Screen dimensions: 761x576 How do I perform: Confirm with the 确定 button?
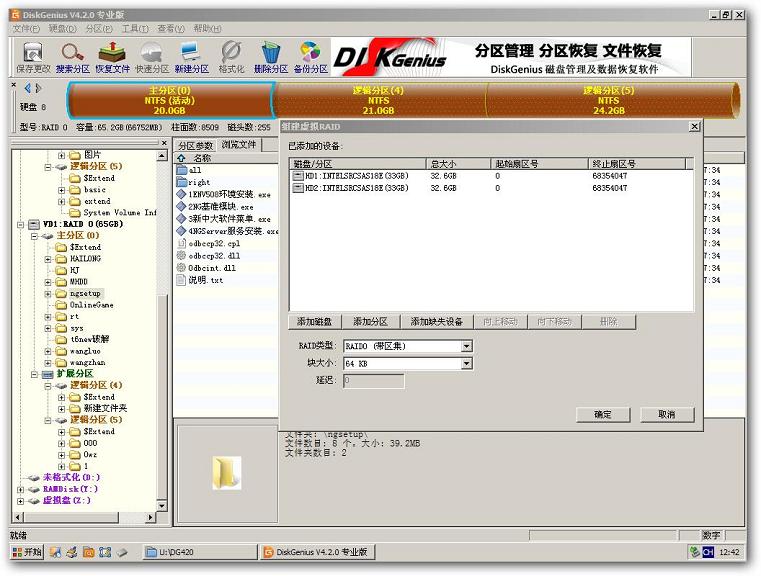coord(603,414)
